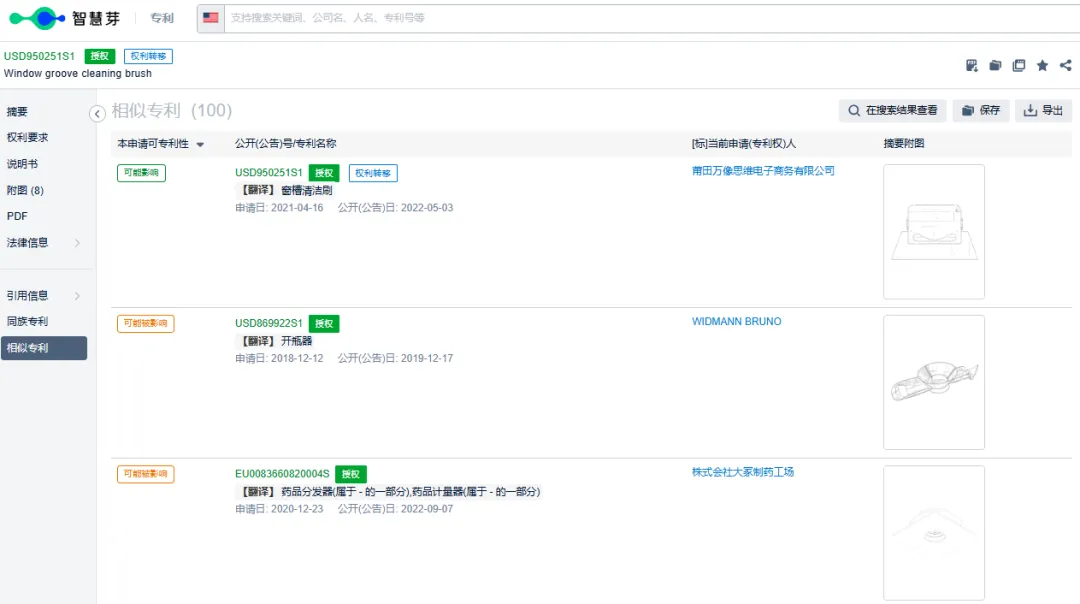Open the US flag country selector
The width and height of the screenshot is (1080, 604).
point(211,18)
